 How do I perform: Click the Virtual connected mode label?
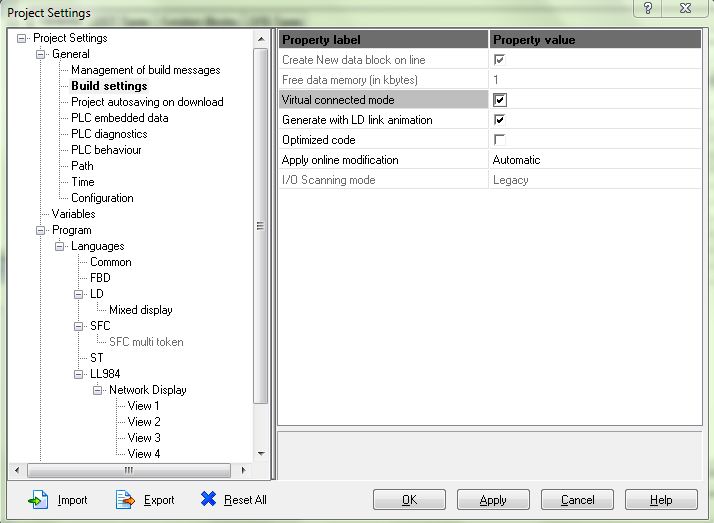pos(338,100)
